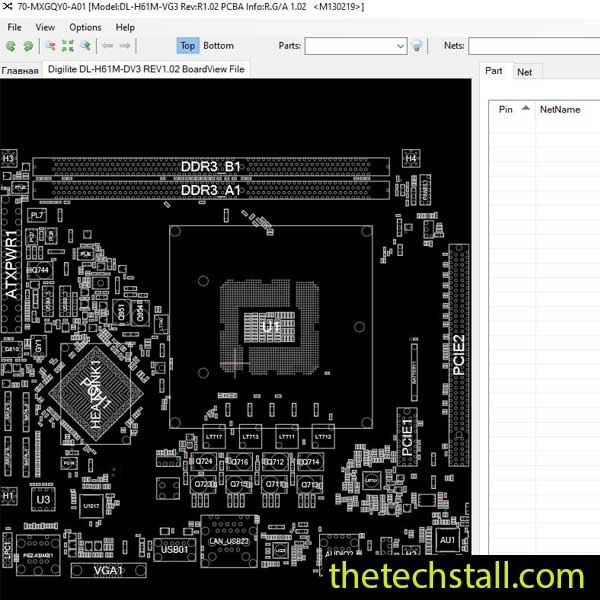The width and height of the screenshot is (600, 600).
Task: Select the DDR3_B1 memory slot
Action: [211, 167]
